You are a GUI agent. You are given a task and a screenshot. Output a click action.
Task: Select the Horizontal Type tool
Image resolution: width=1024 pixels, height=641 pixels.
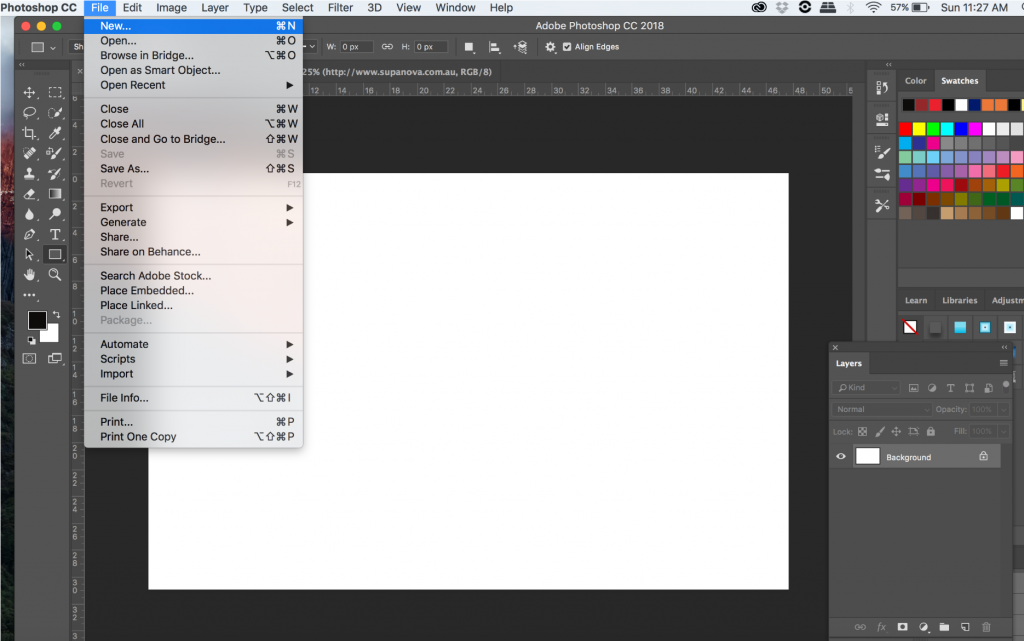(55, 233)
